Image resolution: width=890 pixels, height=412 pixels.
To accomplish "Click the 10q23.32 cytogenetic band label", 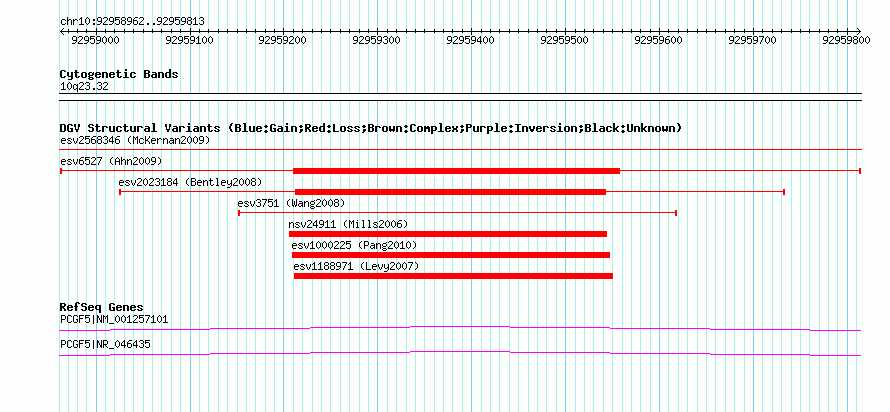I will coord(84,87).
